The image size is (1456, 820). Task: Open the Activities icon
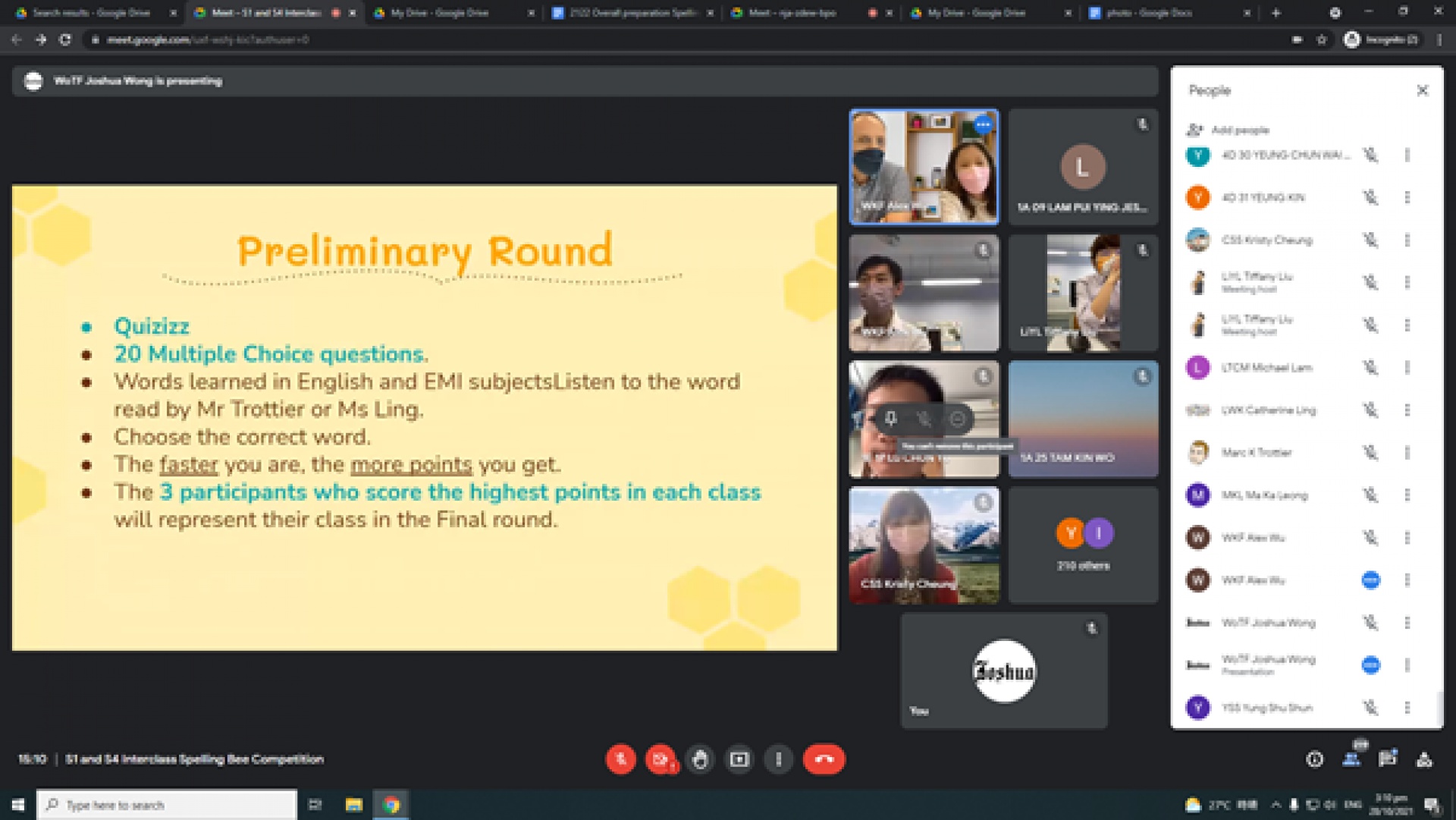click(x=1424, y=759)
